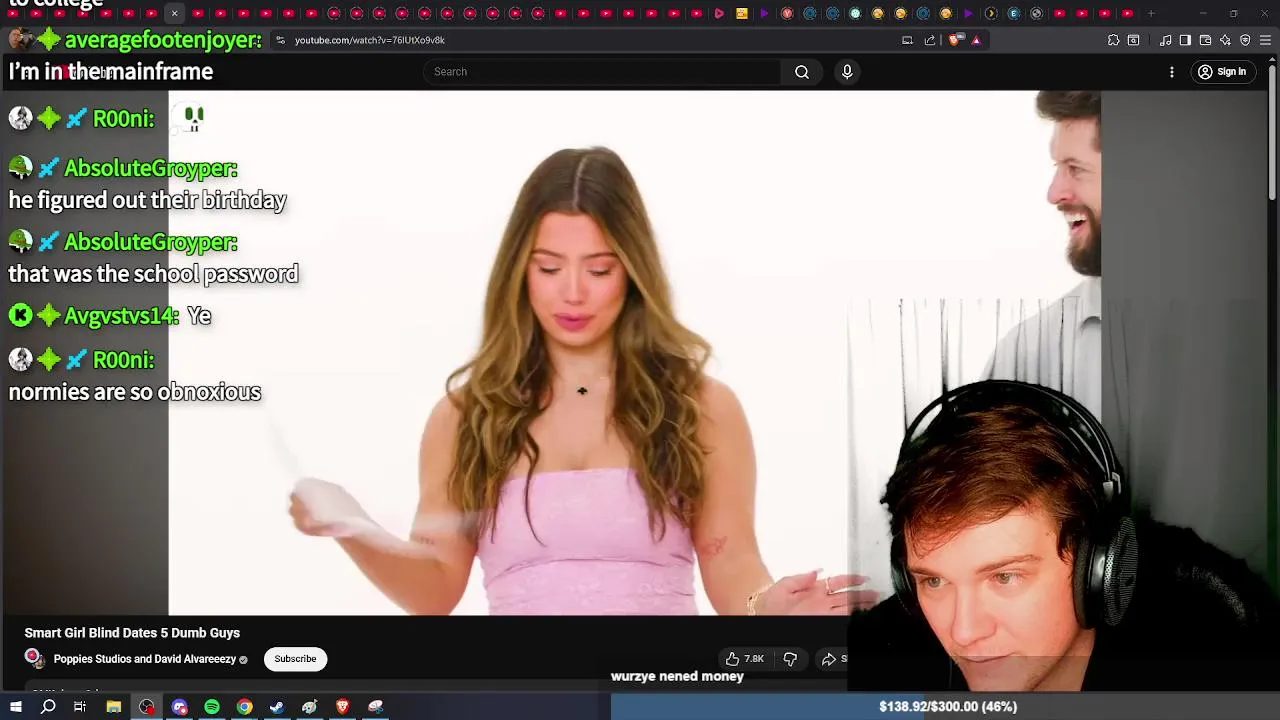Open Leo AI sparkle icon in toolbar
1280x720 pixels.
pyautogui.click(x=1225, y=40)
